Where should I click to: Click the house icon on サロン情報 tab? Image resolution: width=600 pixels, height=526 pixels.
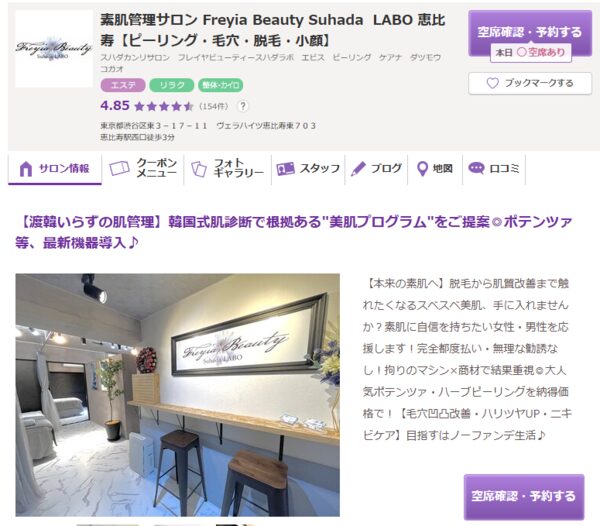26,169
